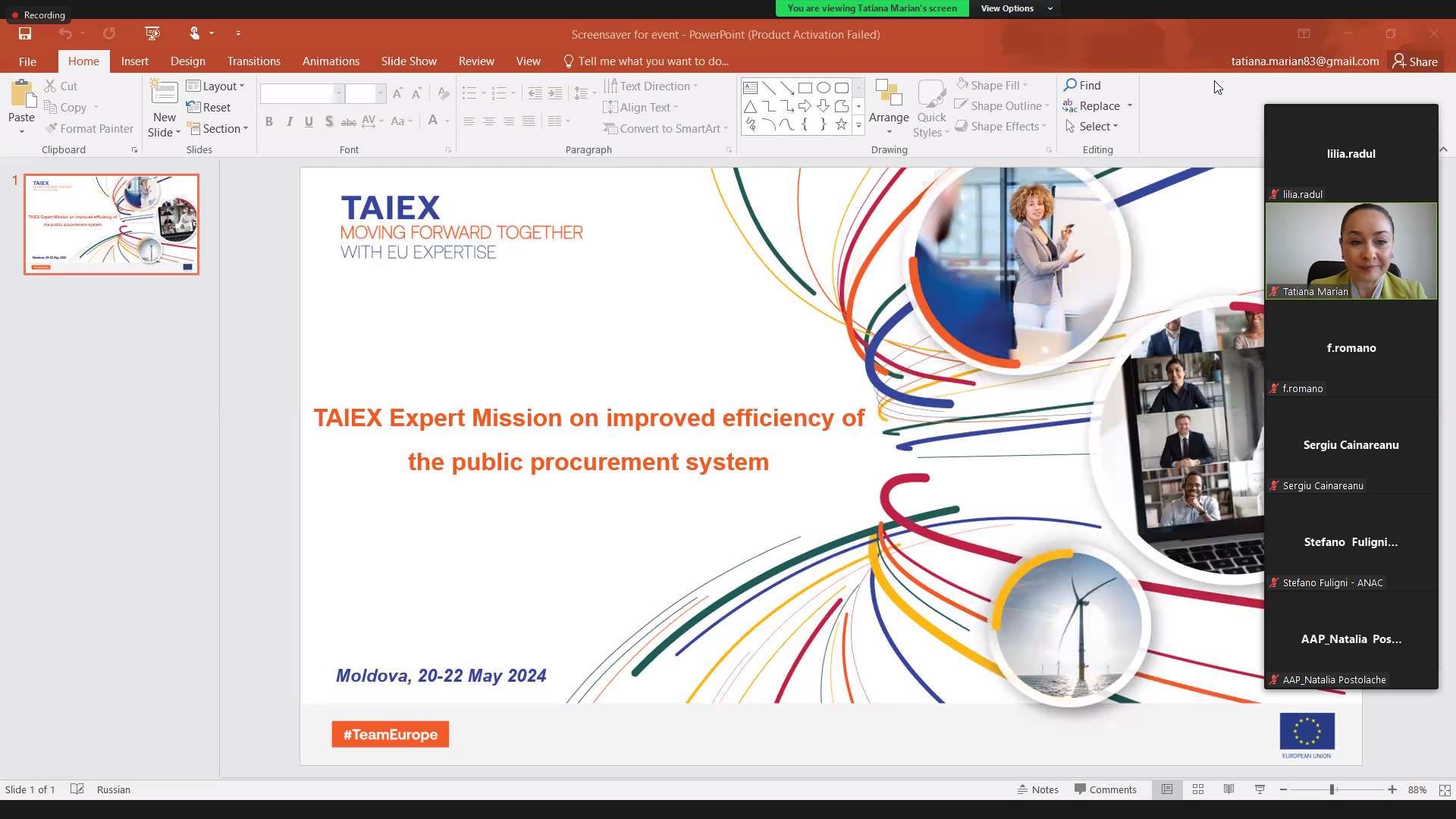
Task: Click the Paste clipboard icon
Action: [23, 95]
